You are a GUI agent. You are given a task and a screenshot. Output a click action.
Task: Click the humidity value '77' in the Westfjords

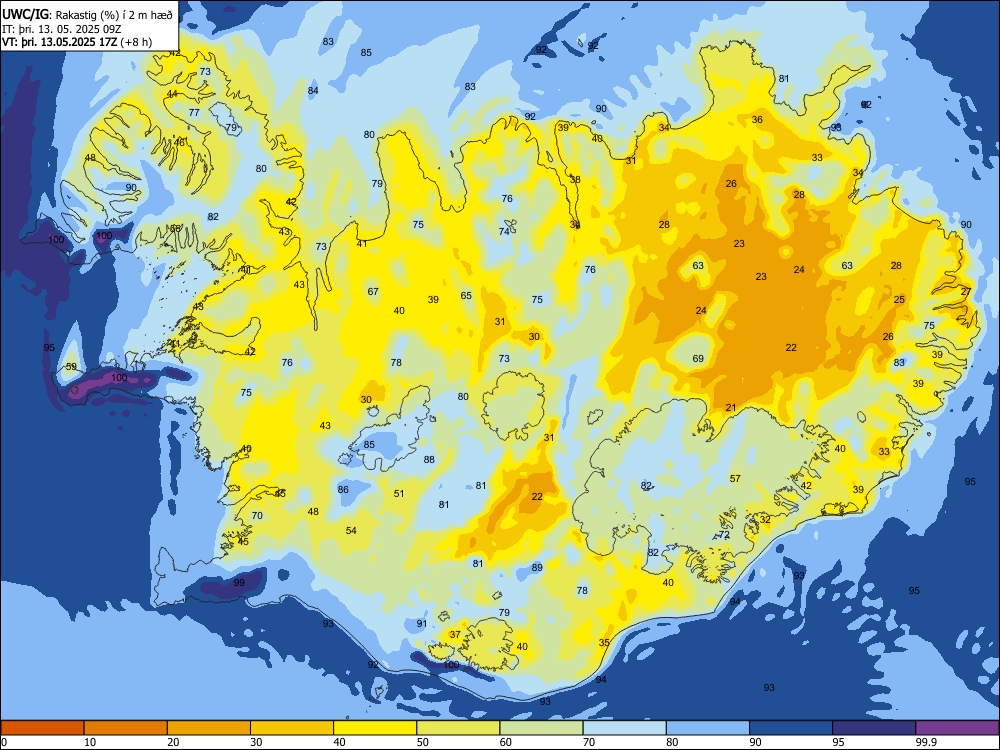[x=194, y=112]
